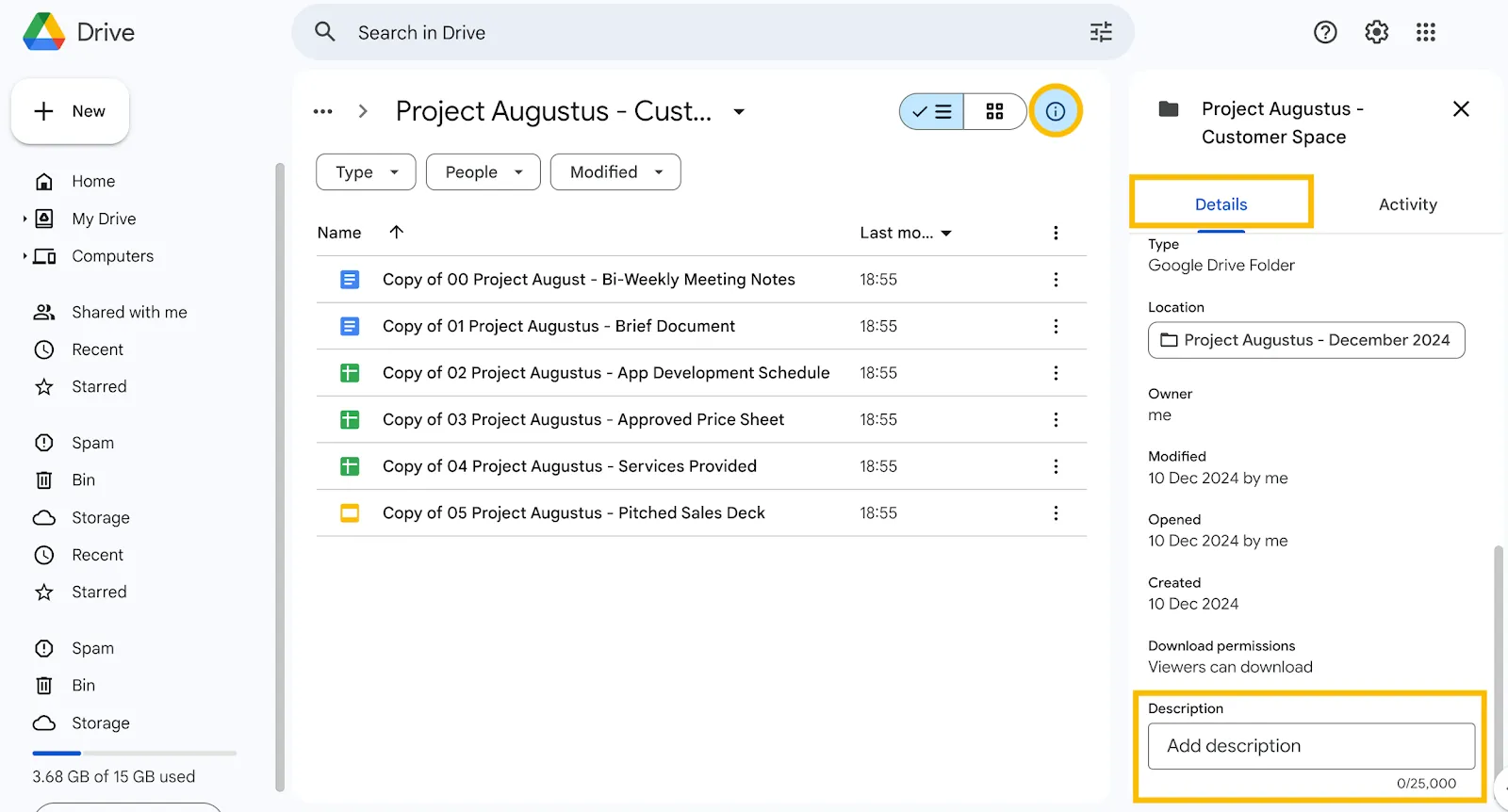Click the Add description field
Viewport: 1508px width, 812px height.
point(1311,746)
